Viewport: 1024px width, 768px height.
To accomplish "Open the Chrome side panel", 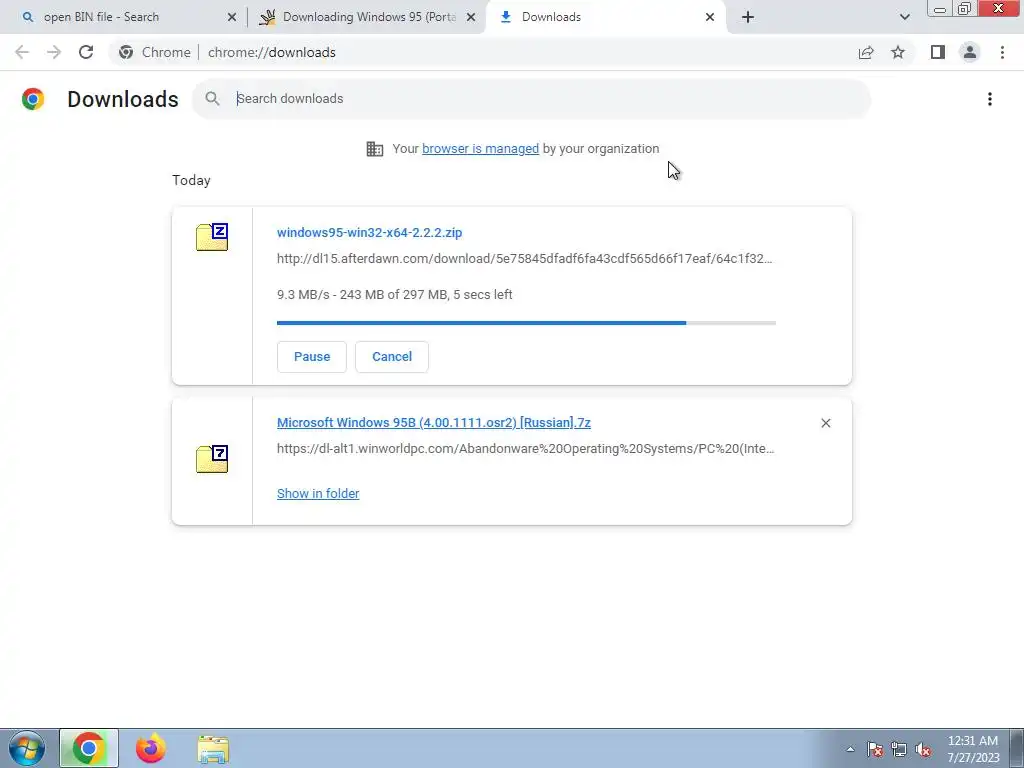I will (938, 52).
